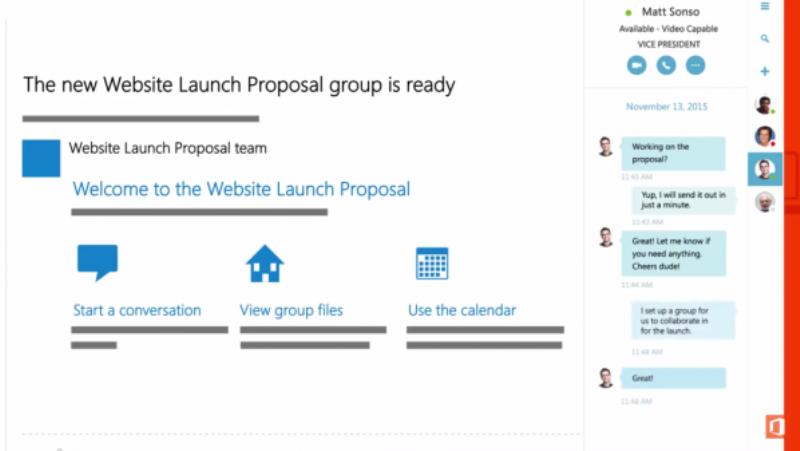Click the speech bubble conversation icon

click(x=97, y=263)
